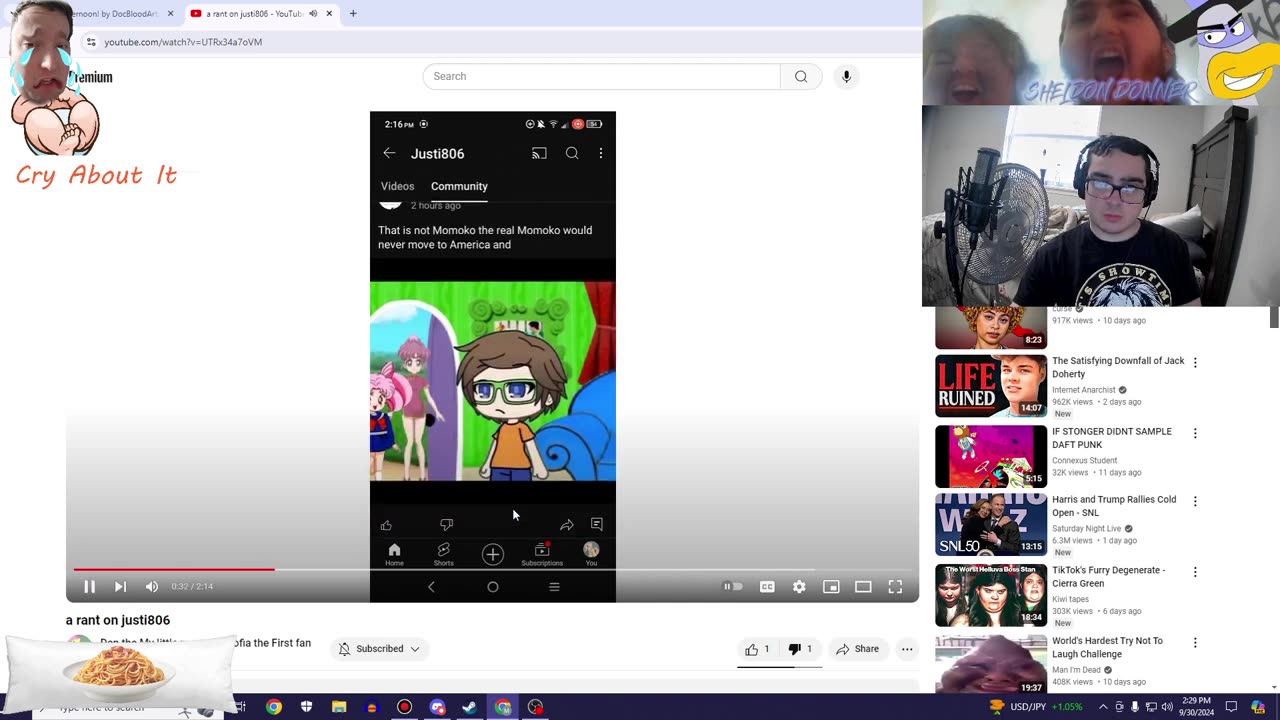The image size is (1280, 720).
Task: Open 'Harris and Trump Rallies Cold Open' title
Action: tap(1114, 506)
